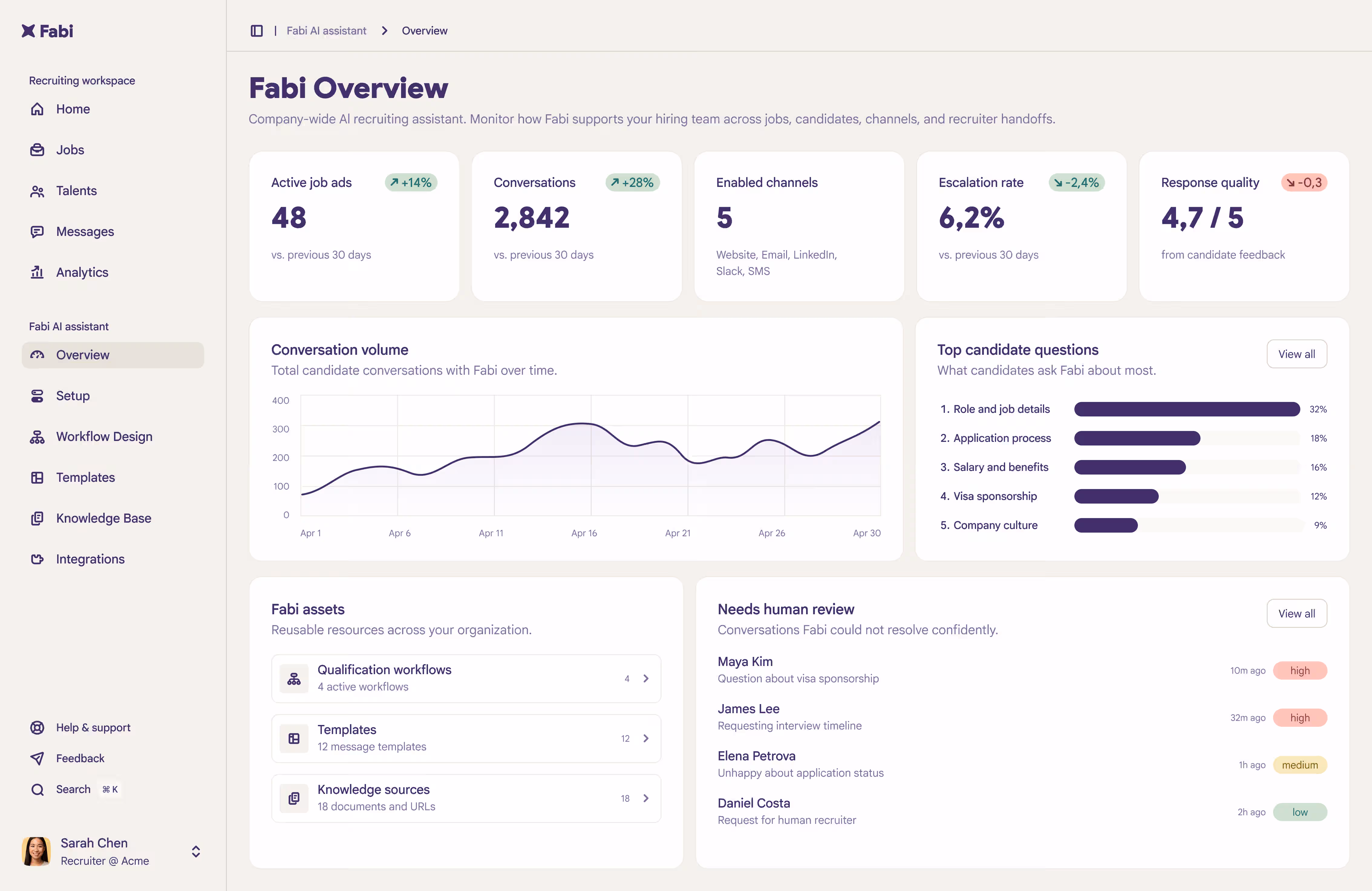Open Maya Kim's visa sponsorship conversation

tap(1022, 670)
